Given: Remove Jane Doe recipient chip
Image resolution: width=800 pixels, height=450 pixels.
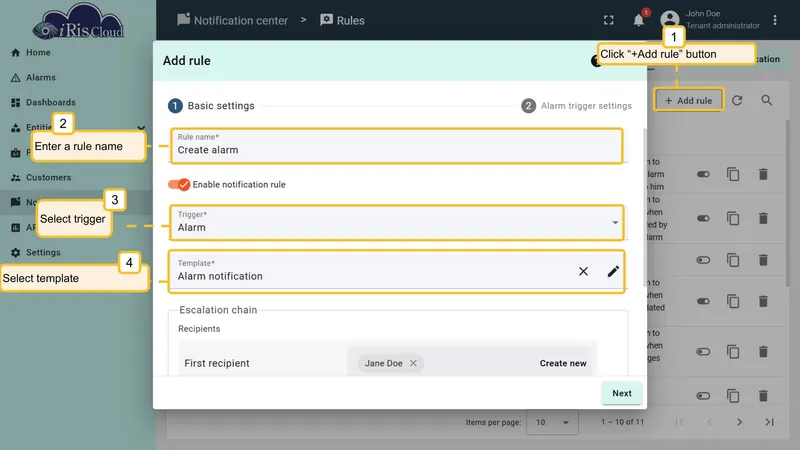Looking at the screenshot, I should tap(413, 363).
